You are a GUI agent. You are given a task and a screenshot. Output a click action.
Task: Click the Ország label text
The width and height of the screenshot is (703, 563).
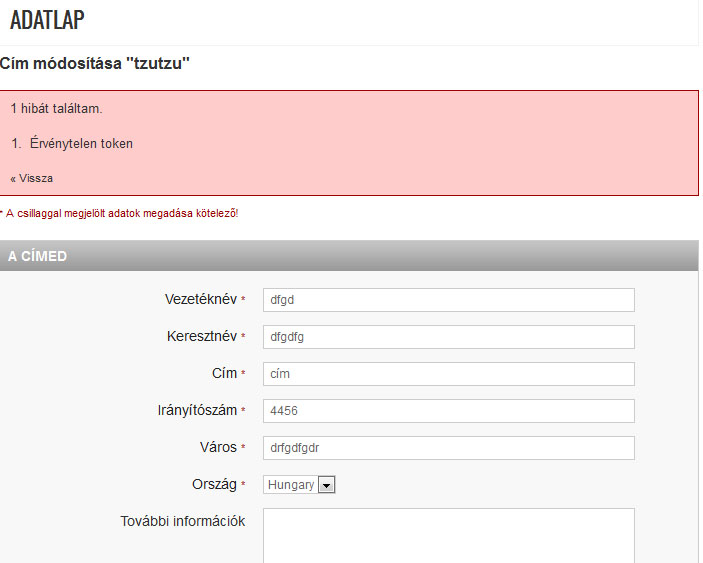click(x=214, y=484)
